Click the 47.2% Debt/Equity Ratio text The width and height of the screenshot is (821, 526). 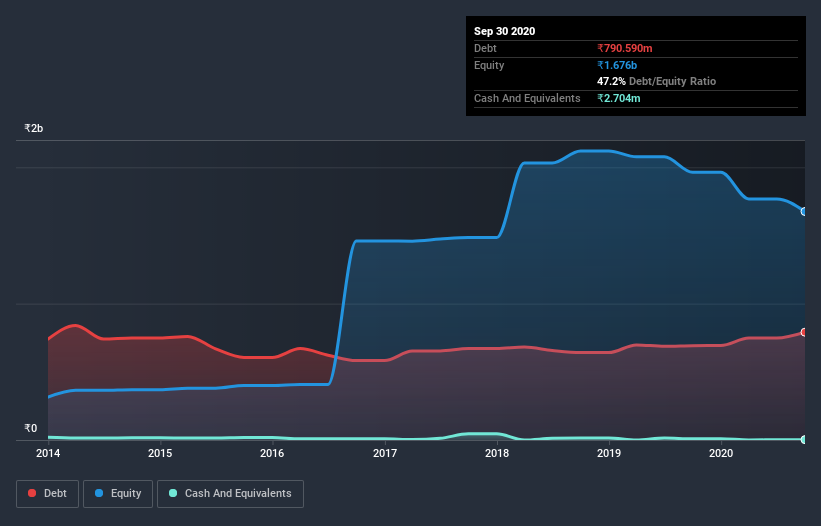tap(657, 81)
